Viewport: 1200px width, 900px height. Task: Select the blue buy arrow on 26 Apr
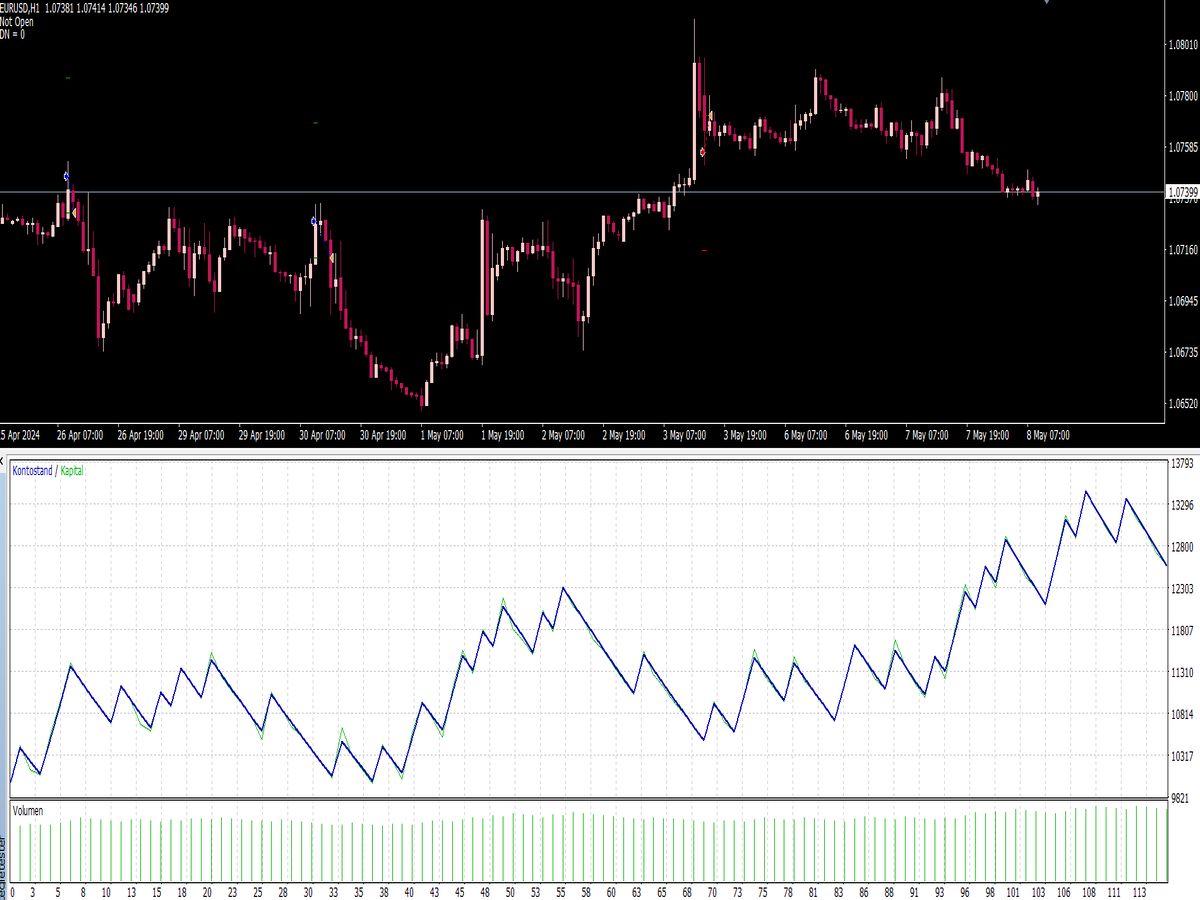pyautogui.click(x=66, y=176)
